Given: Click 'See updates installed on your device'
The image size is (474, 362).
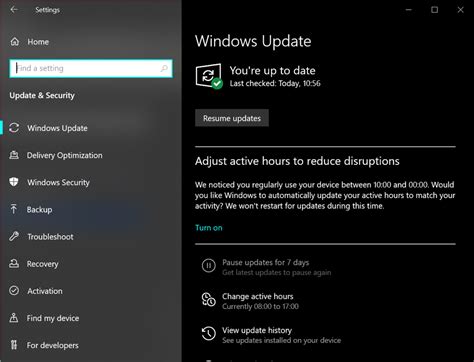Looking at the screenshot, I should pos(282,340).
